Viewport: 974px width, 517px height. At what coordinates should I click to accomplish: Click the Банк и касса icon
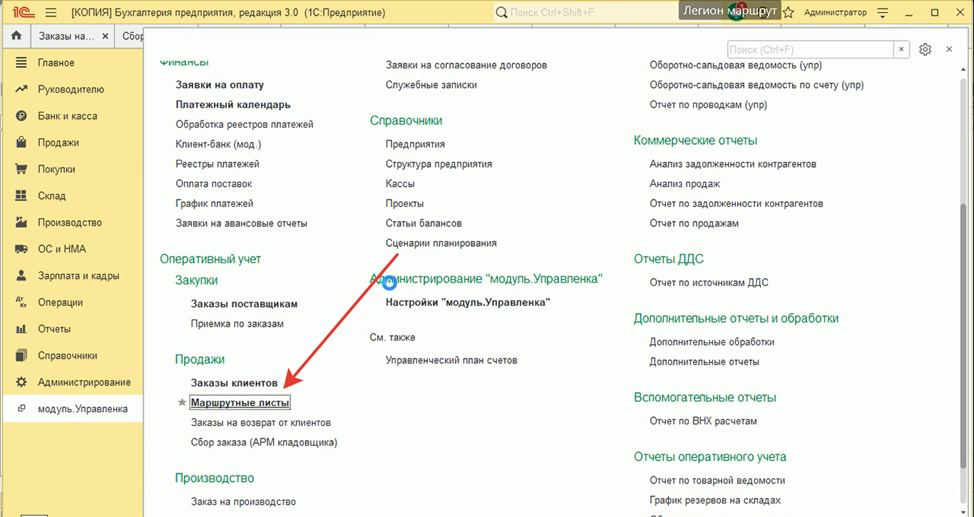[21, 116]
